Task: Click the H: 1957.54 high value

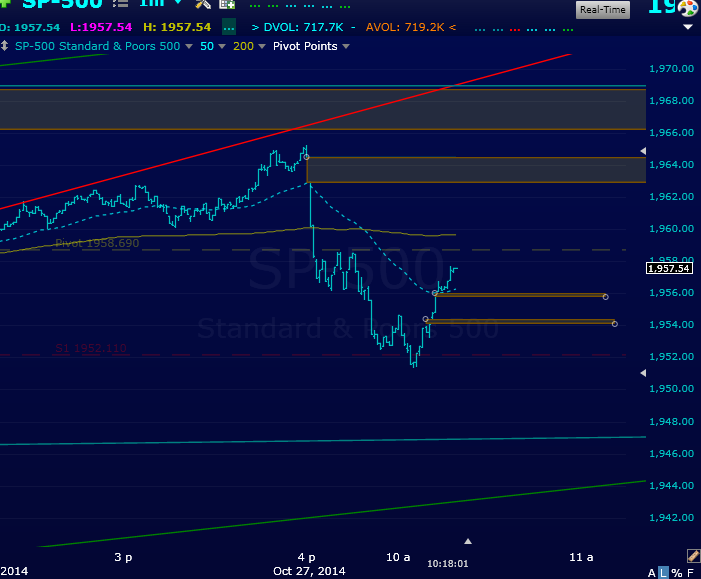Action: tap(177, 27)
